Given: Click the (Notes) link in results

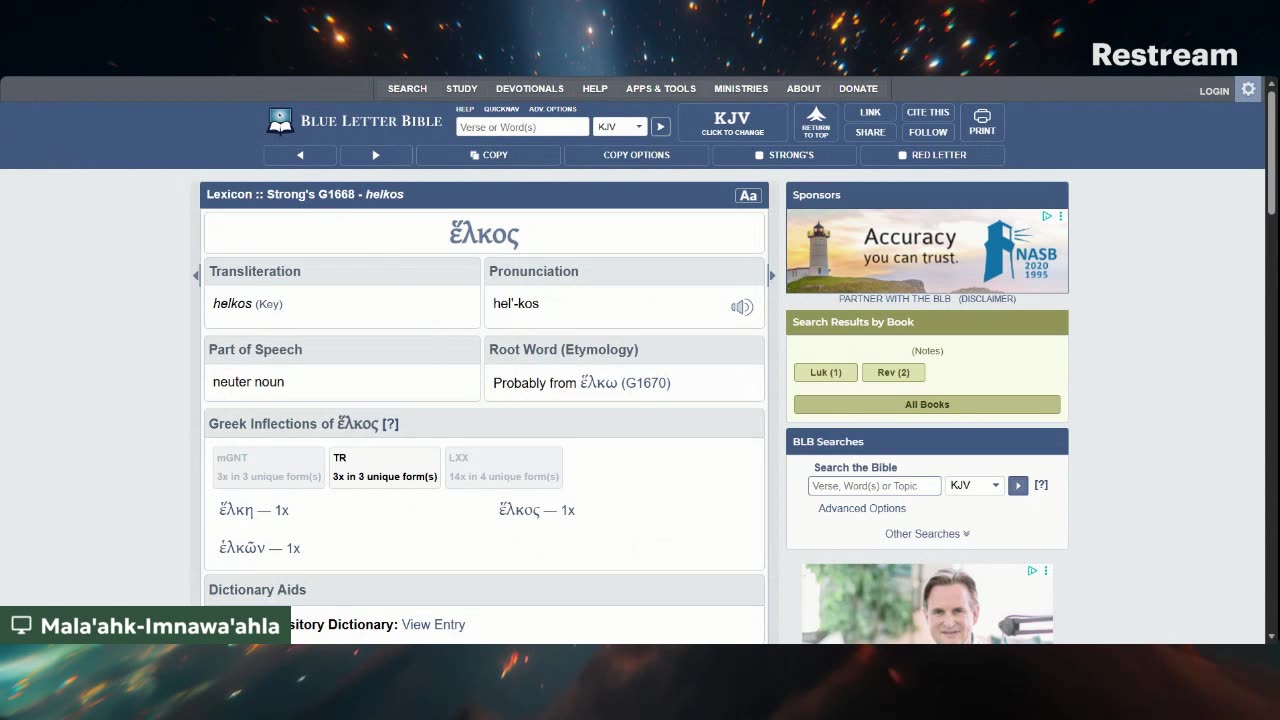Looking at the screenshot, I should tap(927, 351).
